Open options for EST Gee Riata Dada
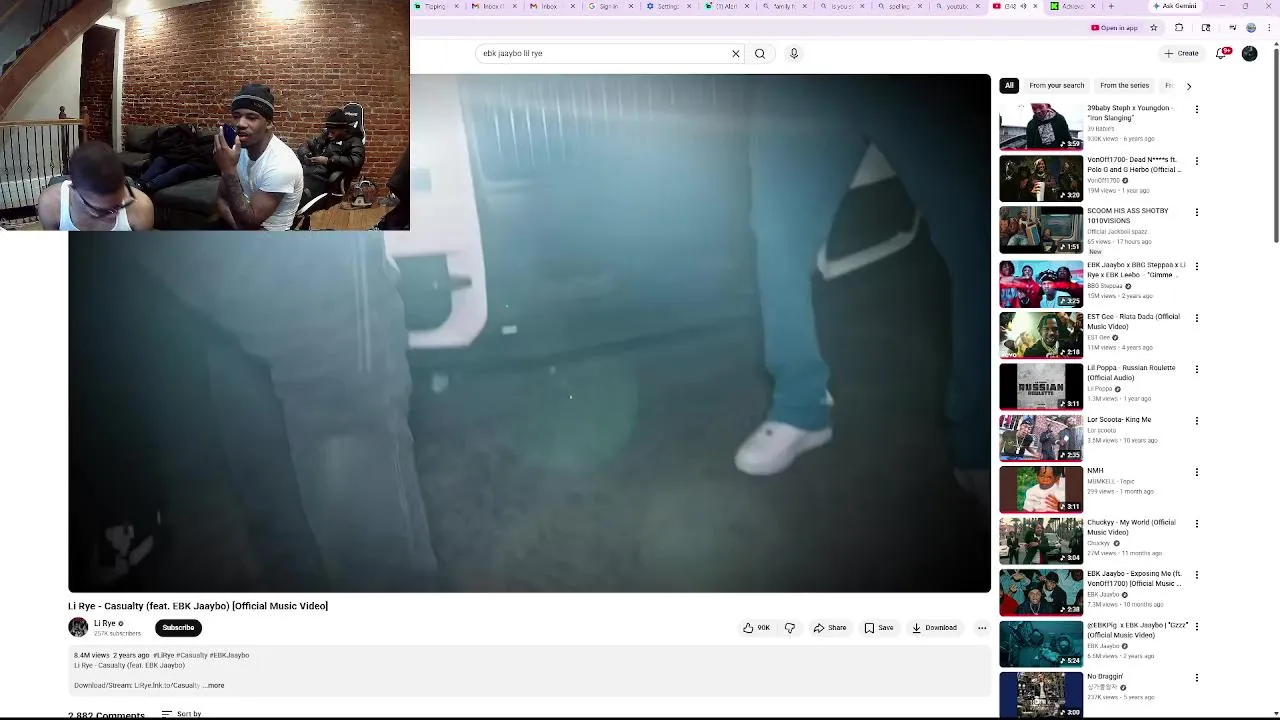 [1196, 318]
